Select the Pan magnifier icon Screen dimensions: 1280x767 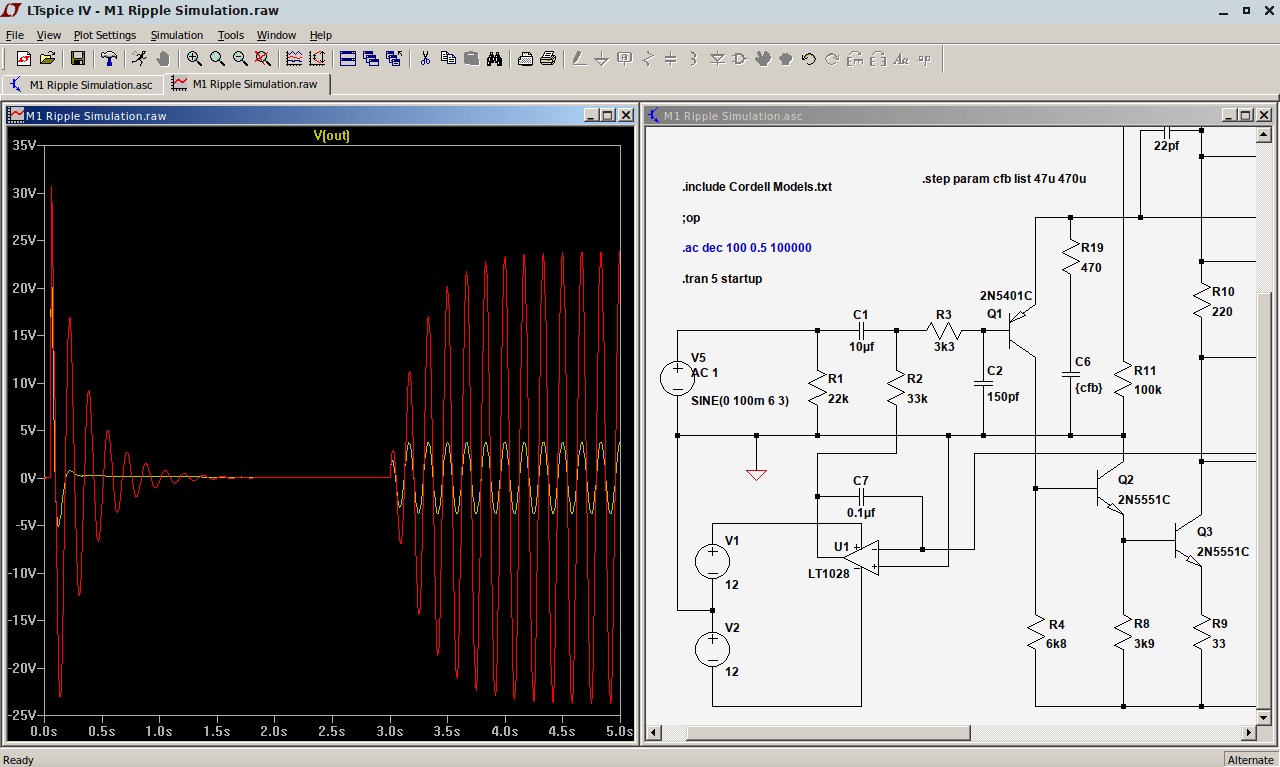(x=217, y=59)
